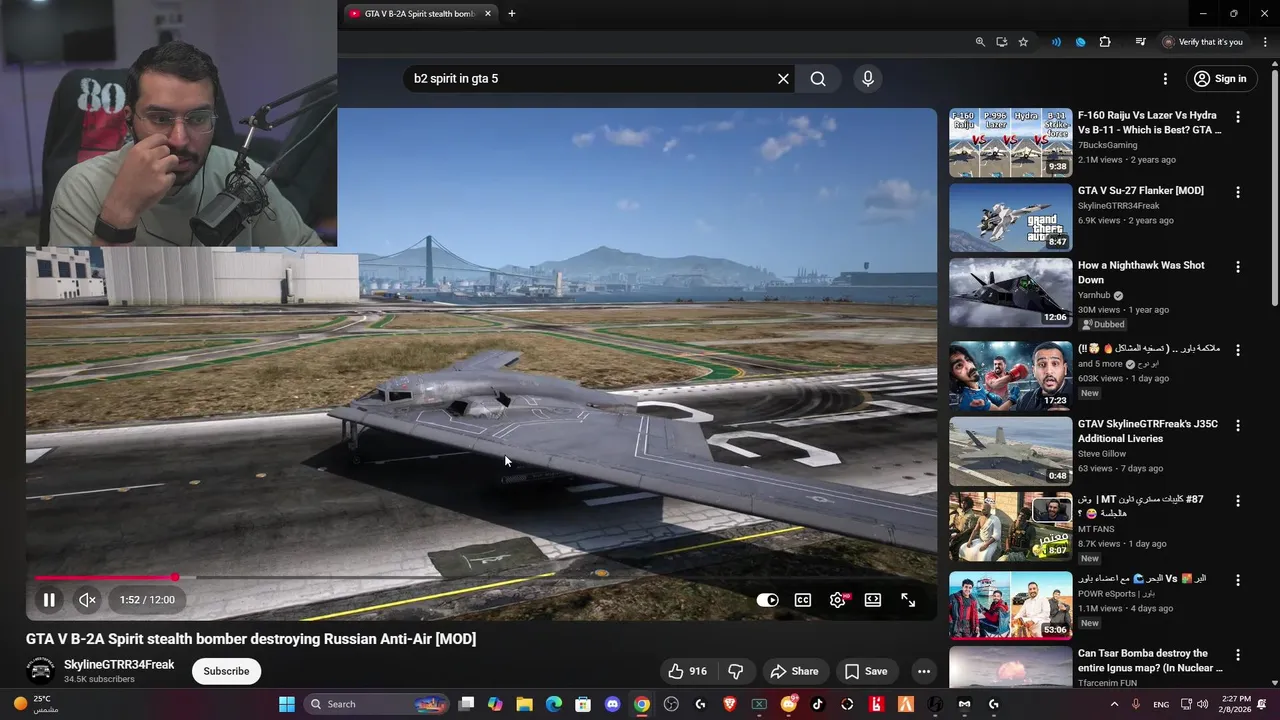Open Chrome zoom magnifier in address bar
This screenshot has width=1280, height=720.
(980, 42)
